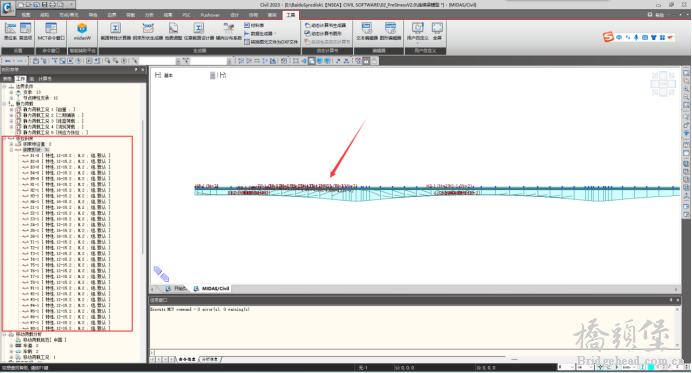692x373 pixels.
Task: Expand the 支承 supports tree node
Action: pyautogui.click(x=11, y=92)
